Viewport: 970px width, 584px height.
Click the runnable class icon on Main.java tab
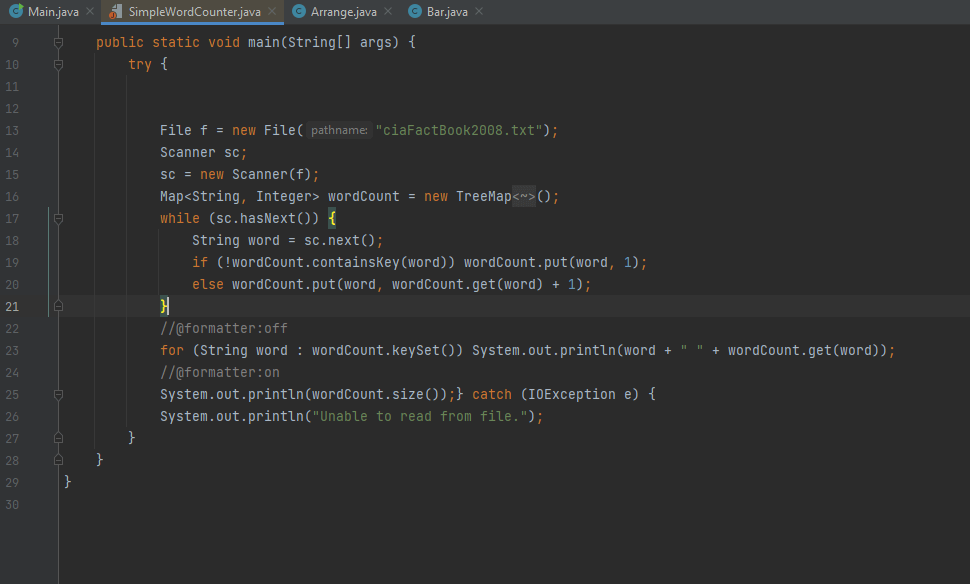point(14,11)
